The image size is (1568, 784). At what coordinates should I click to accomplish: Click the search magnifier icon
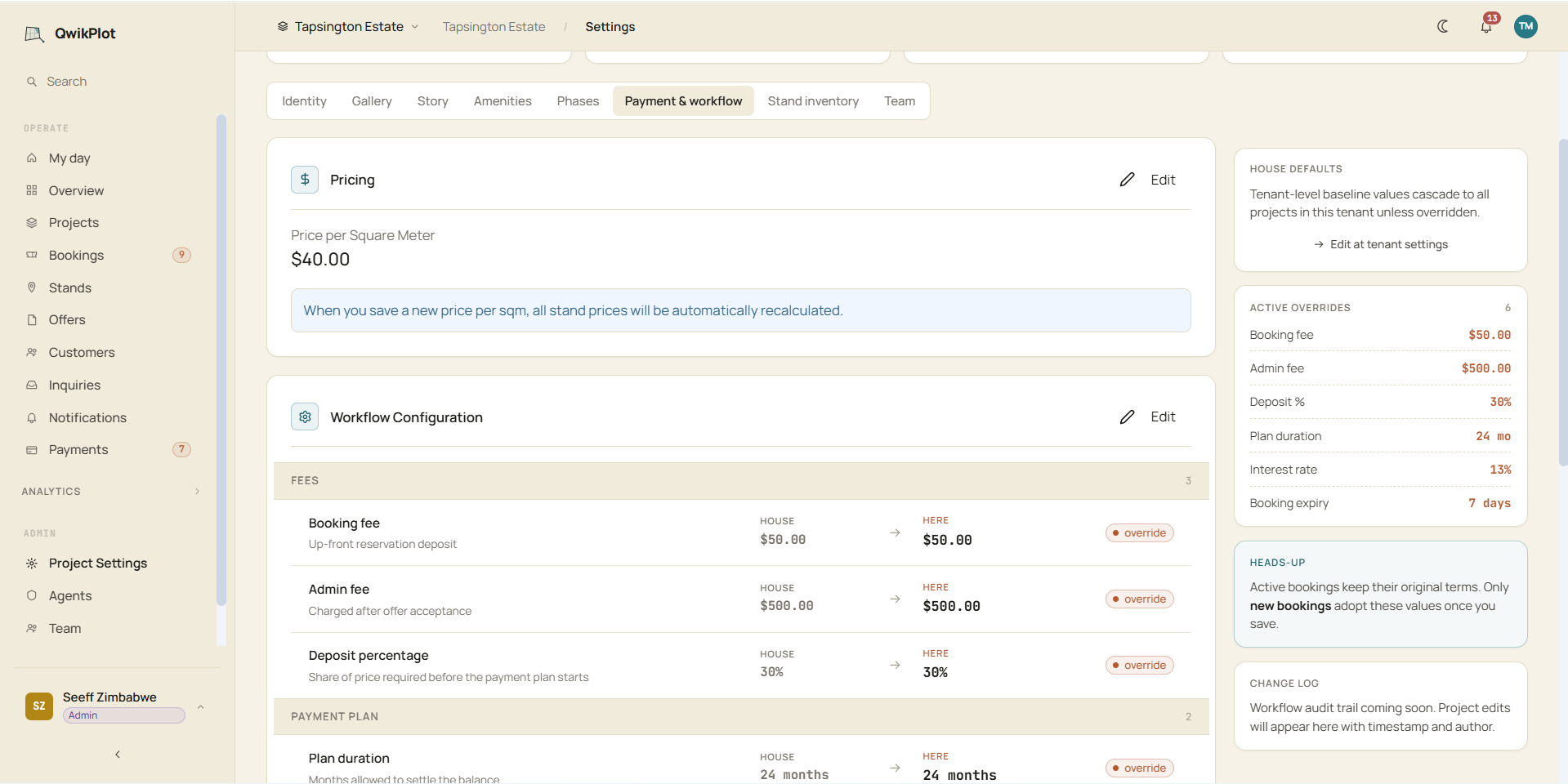(x=32, y=82)
